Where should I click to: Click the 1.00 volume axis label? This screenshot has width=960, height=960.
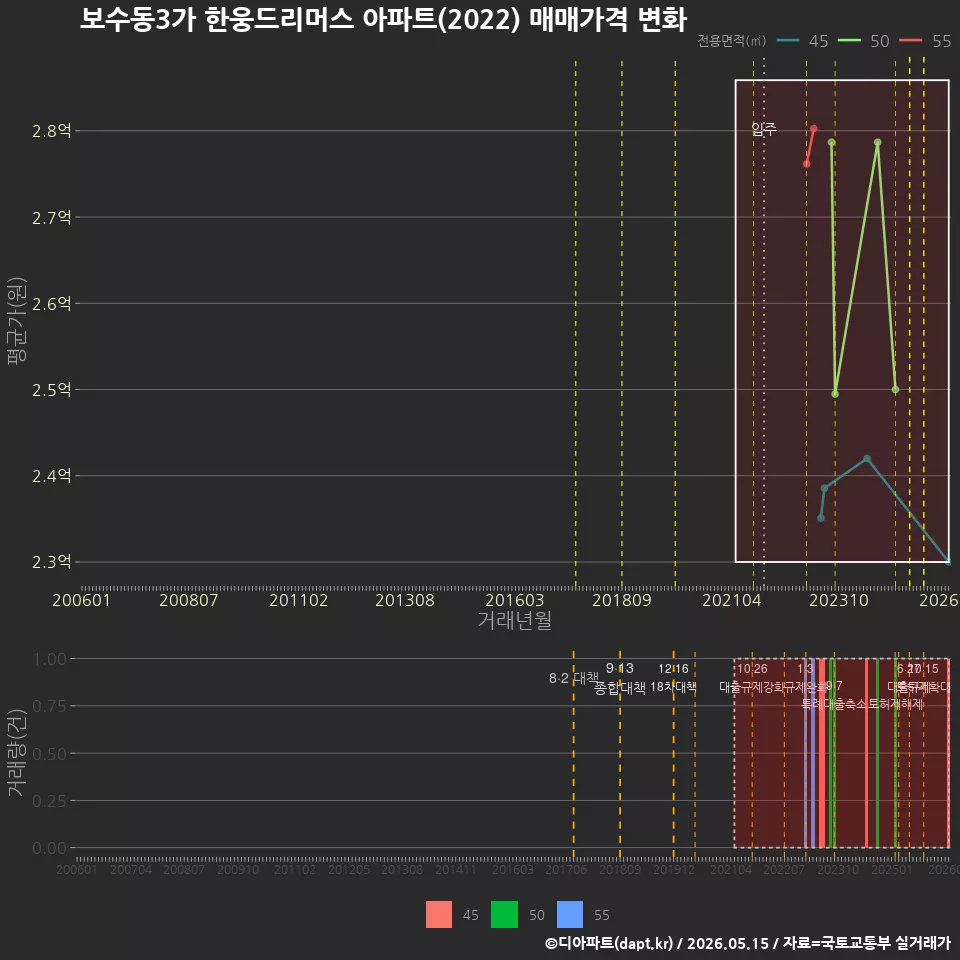coord(50,659)
